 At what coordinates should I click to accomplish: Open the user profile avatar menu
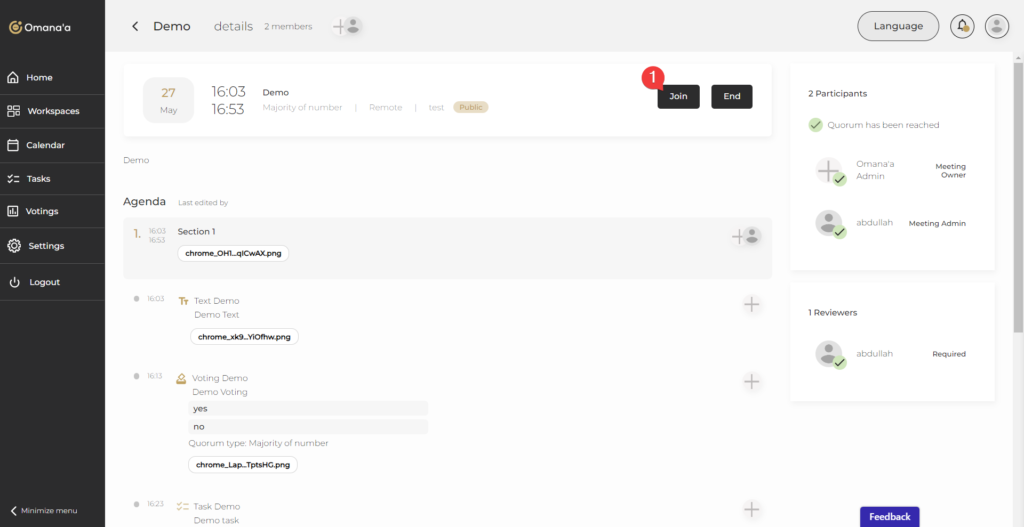point(996,26)
